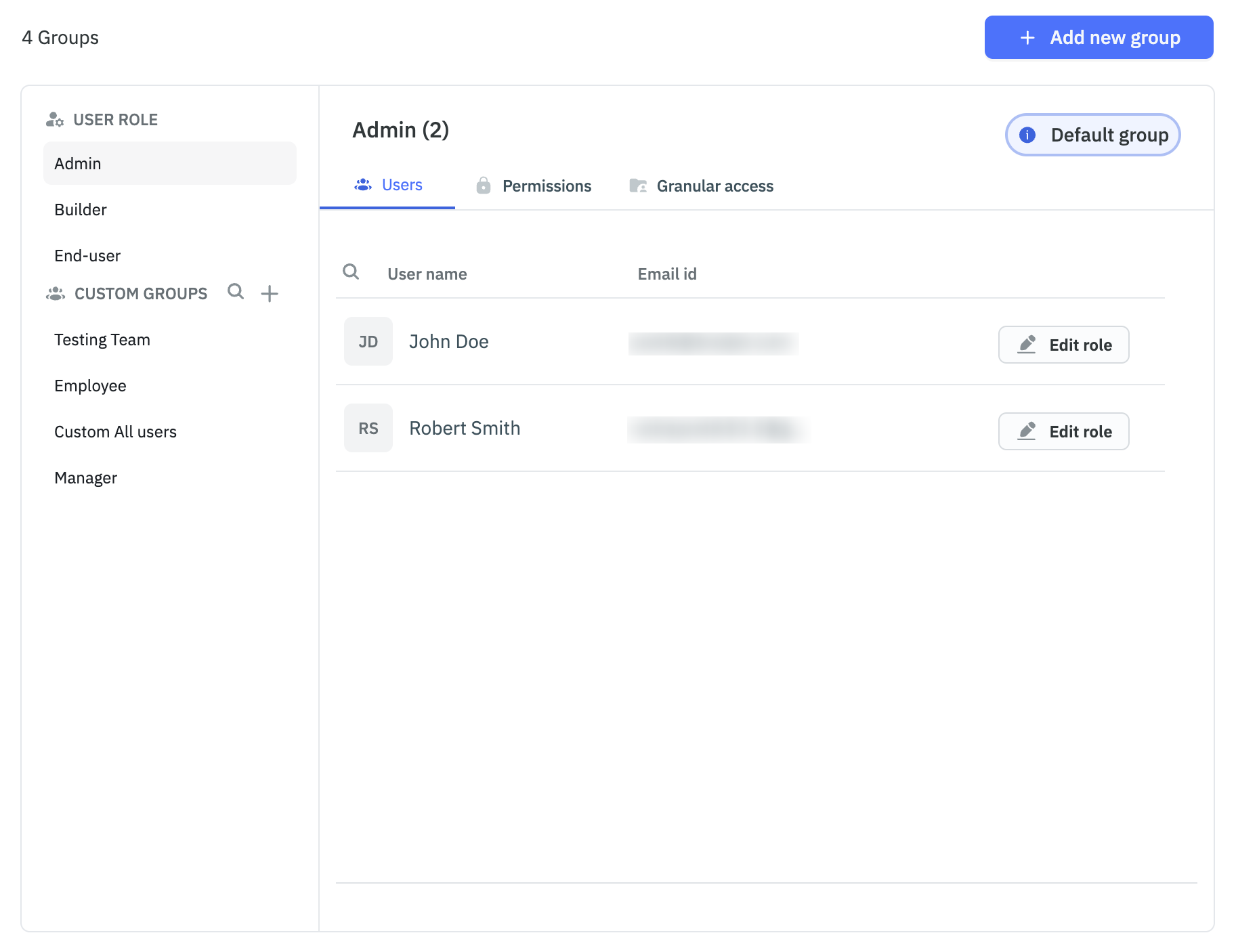The width and height of the screenshot is (1236, 952).
Task: Click the folder icon beside Granular access
Action: click(637, 185)
